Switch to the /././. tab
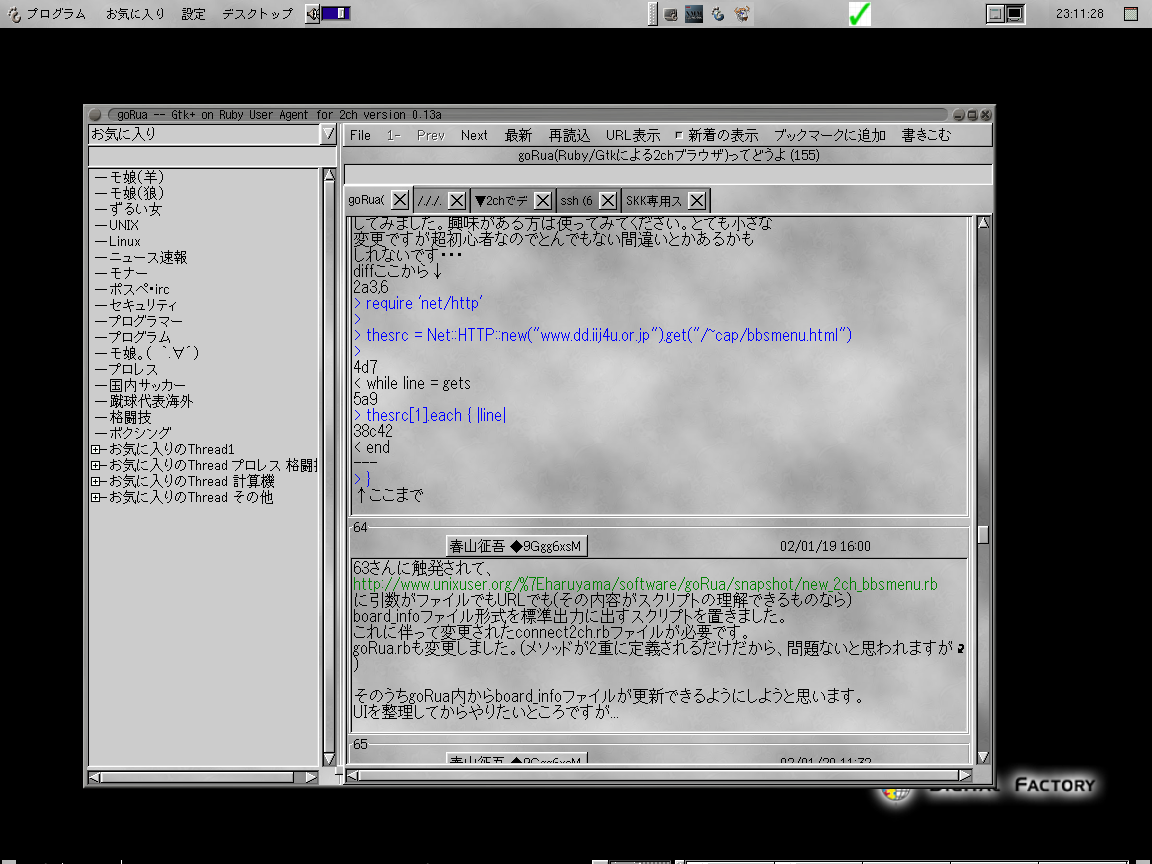 429,201
